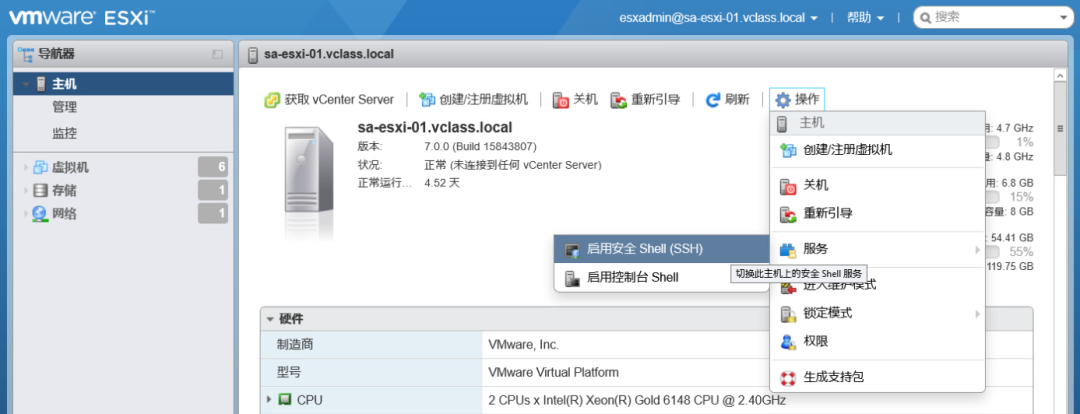Click 重新引导 in the toolbar
1080x414 pixels.
[x=646, y=100]
